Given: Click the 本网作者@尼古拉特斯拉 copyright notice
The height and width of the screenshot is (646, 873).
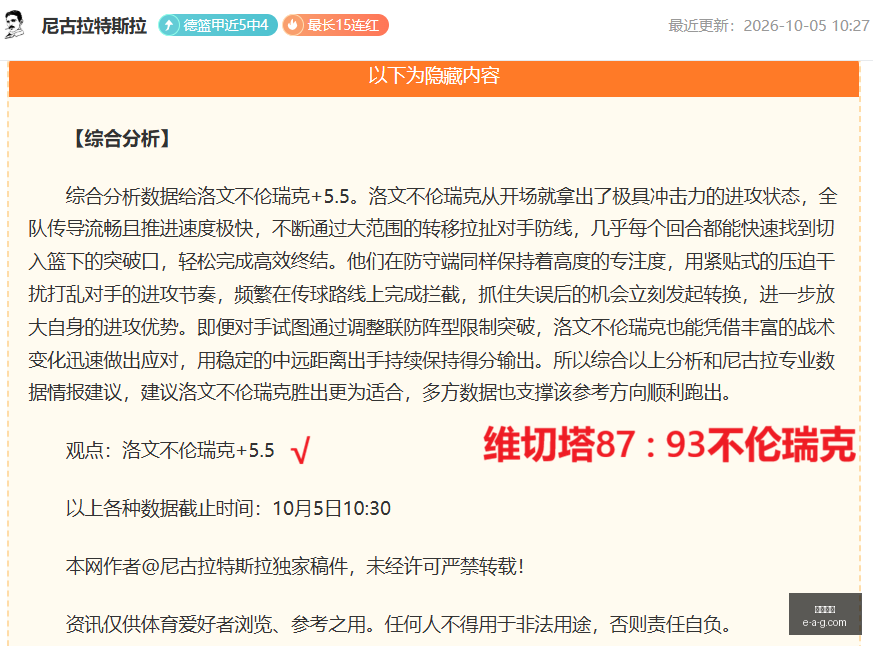Looking at the screenshot, I should coord(295,566).
